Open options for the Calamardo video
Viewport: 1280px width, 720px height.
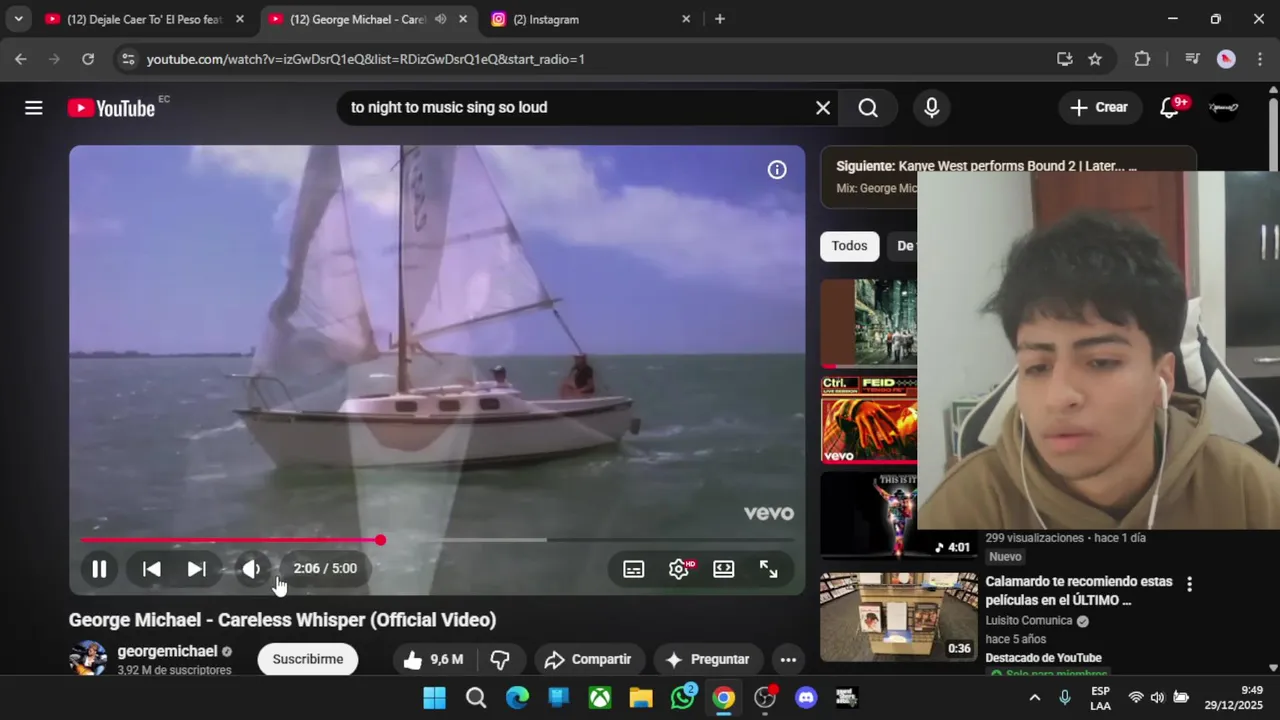(1189, 584)
